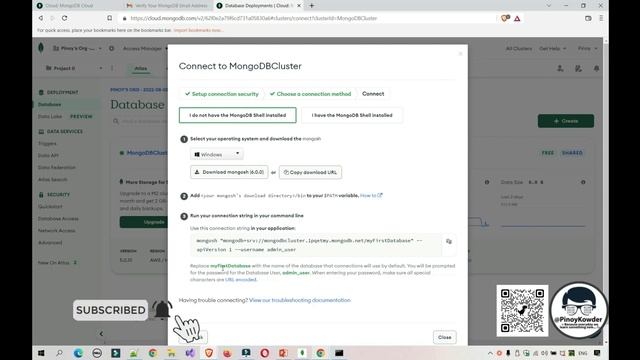
Task: Open the Pinoy's Org organization dropdown
Action: [x=78, y=49]
